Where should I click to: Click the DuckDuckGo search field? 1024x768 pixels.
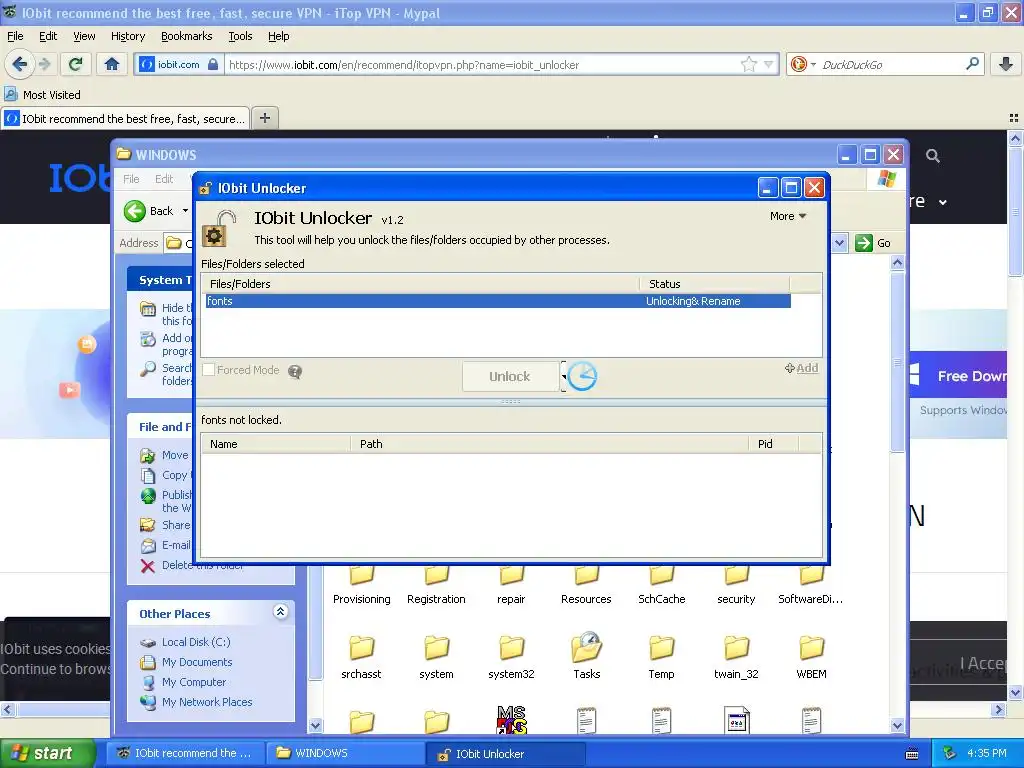tap(891, 65)
